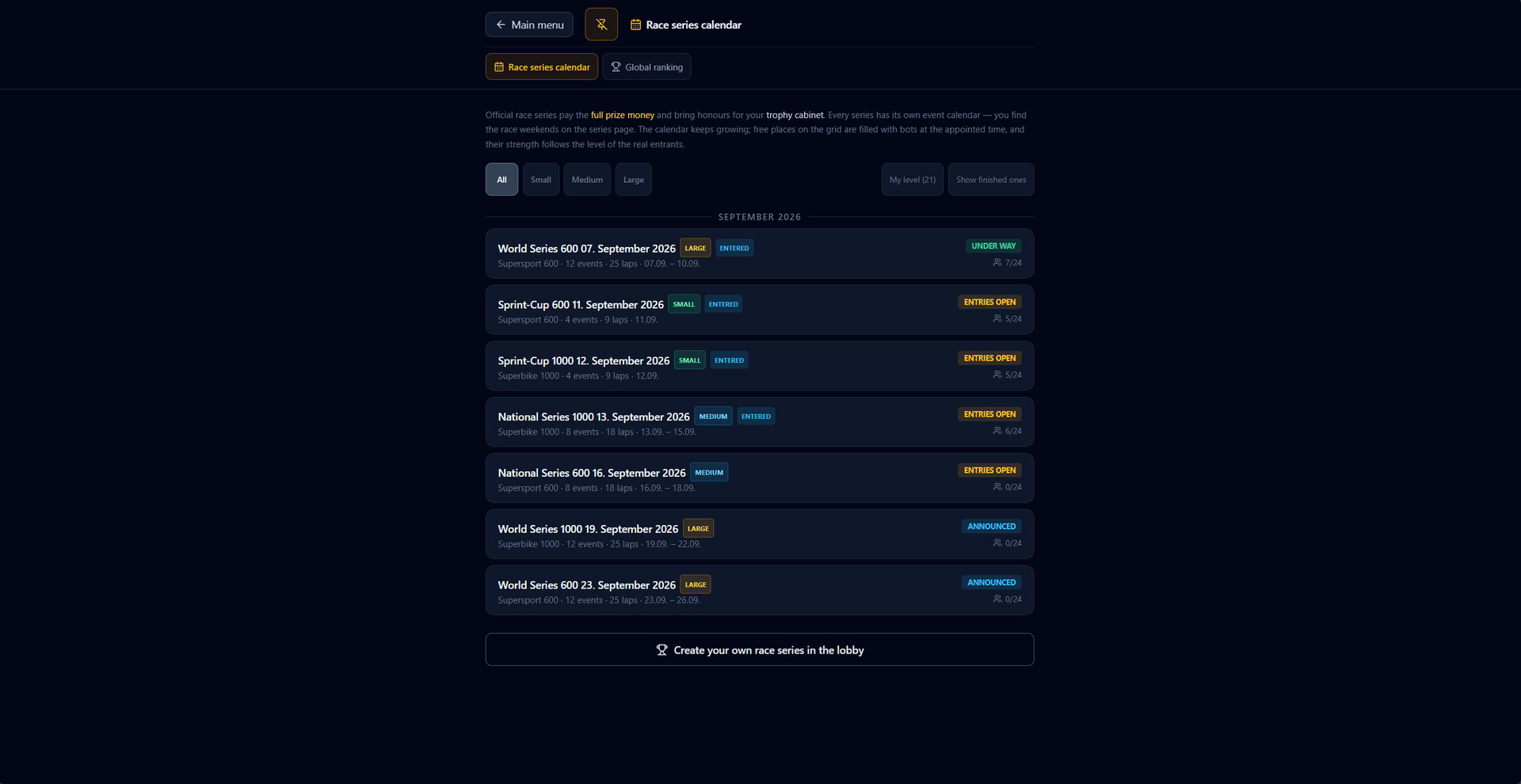The width and height of the screenshot is (1521, 784).
Task: Click ENTRIES OPEN badge on Sprint-Cup 600
Action: pos(989,303)
